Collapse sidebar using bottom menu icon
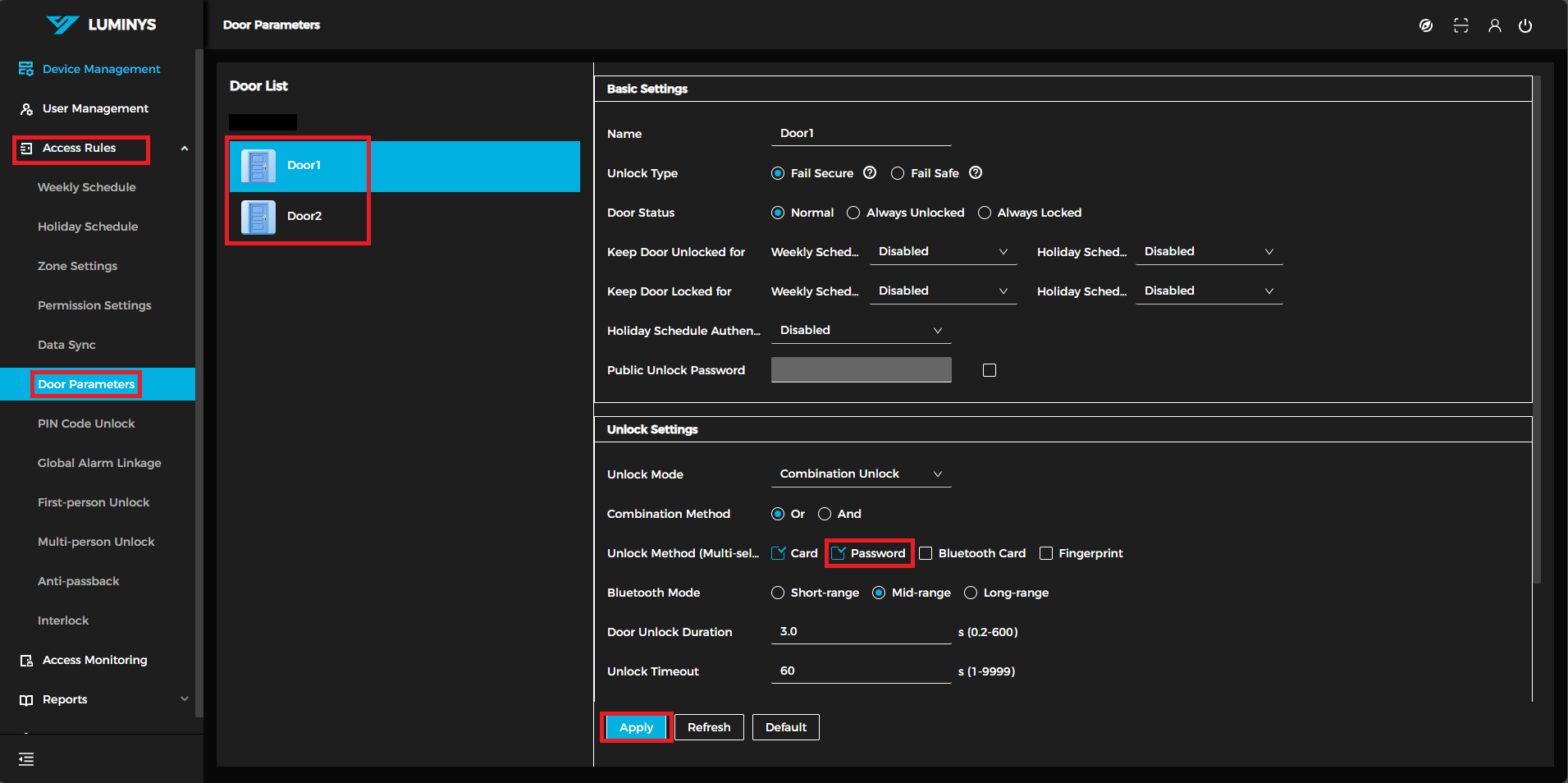 (26, 759)
